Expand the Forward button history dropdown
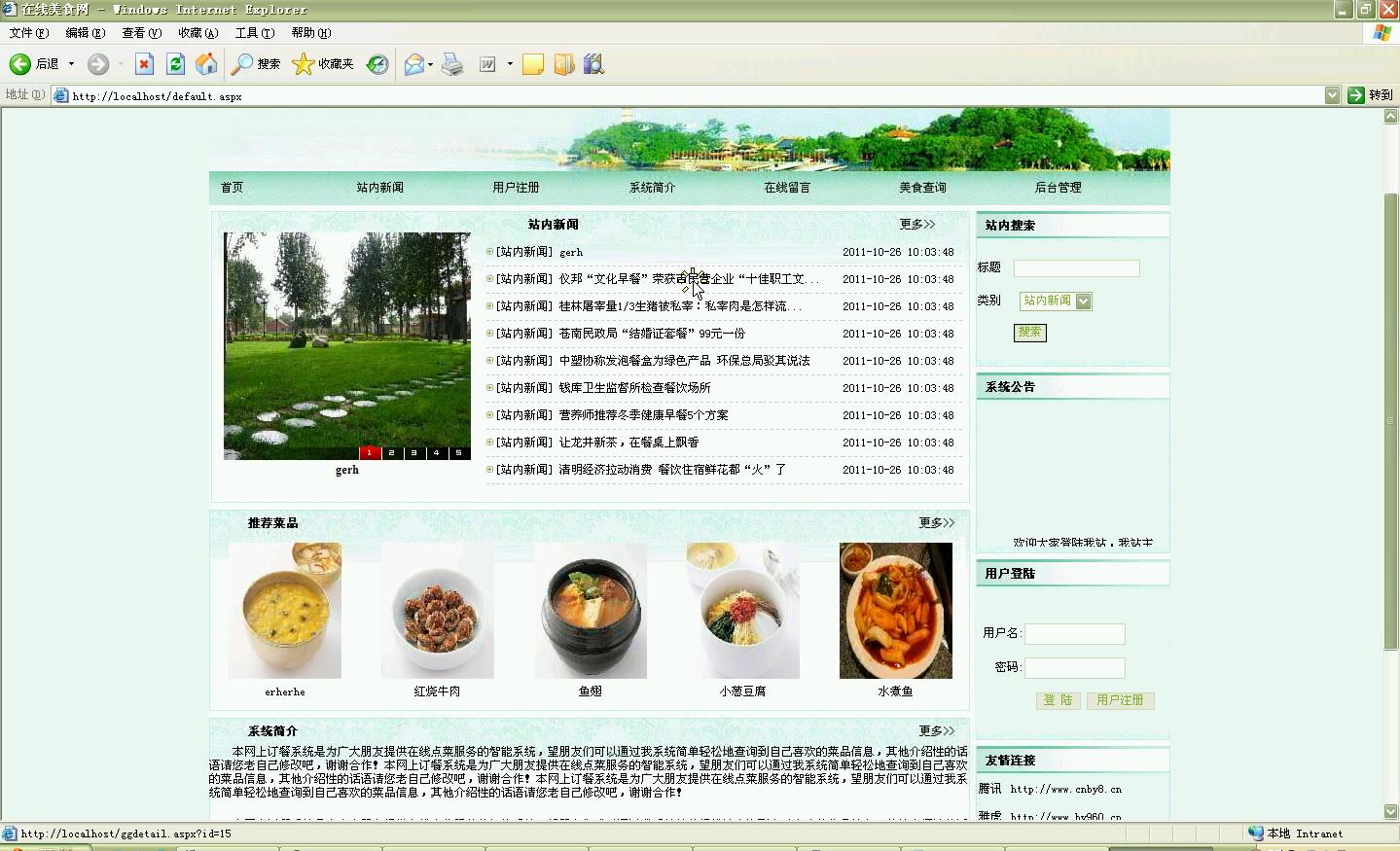Image resolution: width=1400 pixels, height=851 pixels. pyautogui.click(x=121, y=64)
